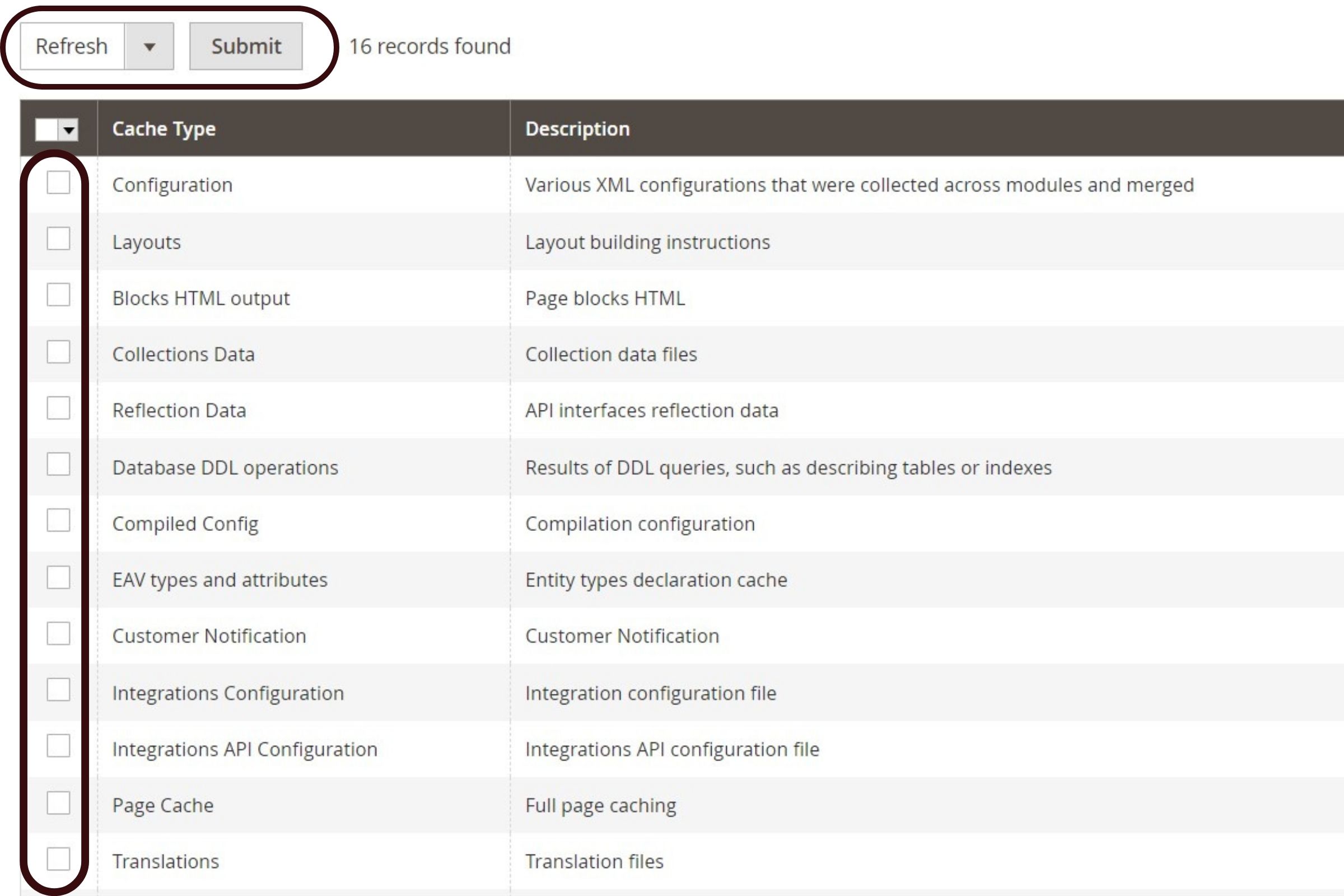The height and width of the screenshot is (896, 1344).
Task: Open the Refresh action dropdown arrow
Action: point(149,46)
